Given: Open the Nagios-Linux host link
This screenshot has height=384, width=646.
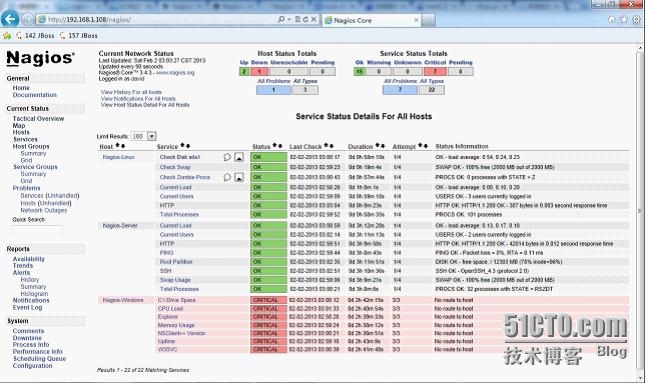Looking at the screenshot, I should [x=118, y=157].
